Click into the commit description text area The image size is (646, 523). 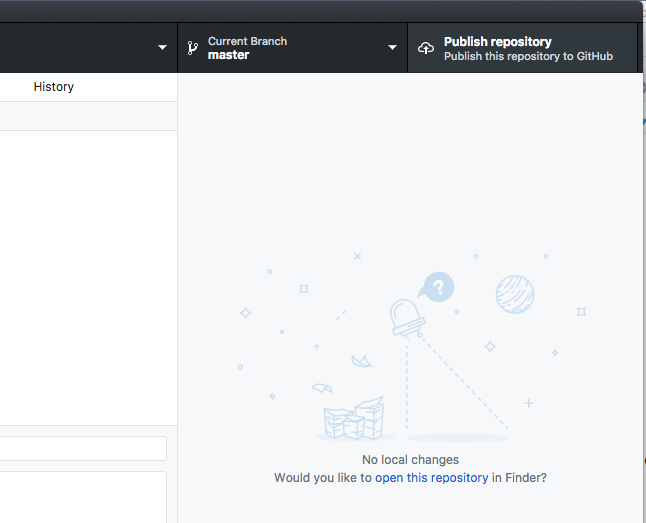click(83, 495)
